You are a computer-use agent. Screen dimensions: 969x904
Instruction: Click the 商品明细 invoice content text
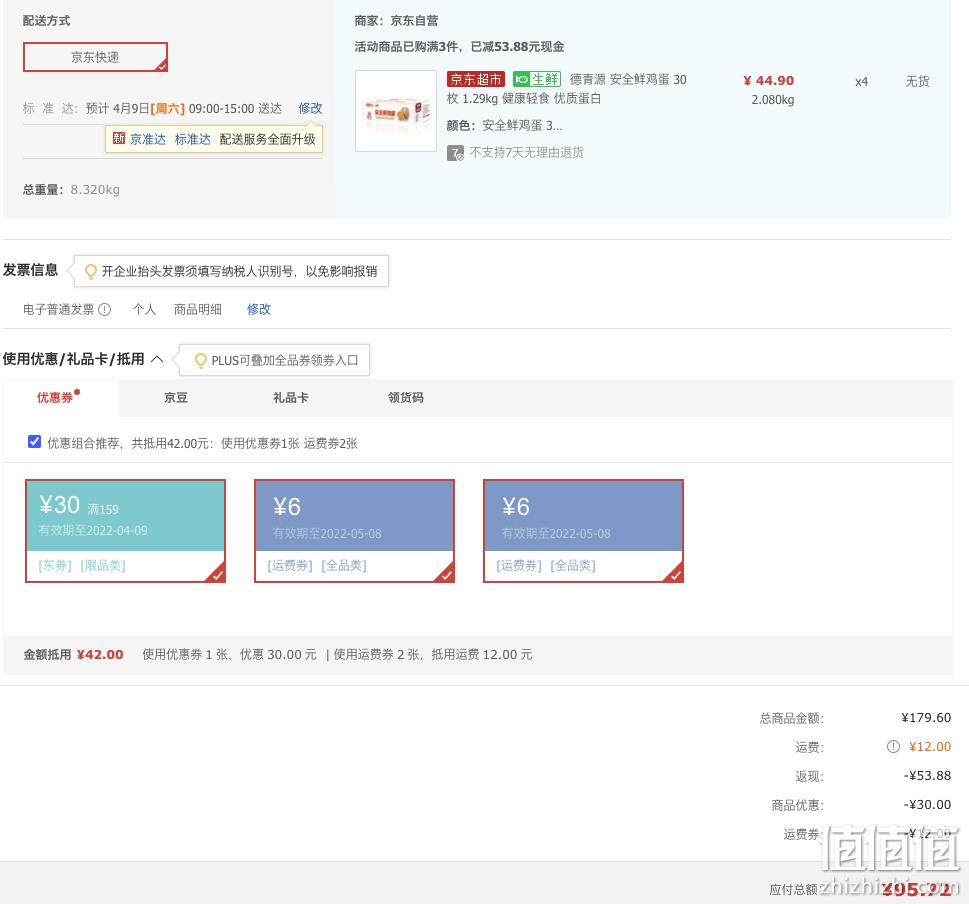pyautogui.click(x=197, y=309)
